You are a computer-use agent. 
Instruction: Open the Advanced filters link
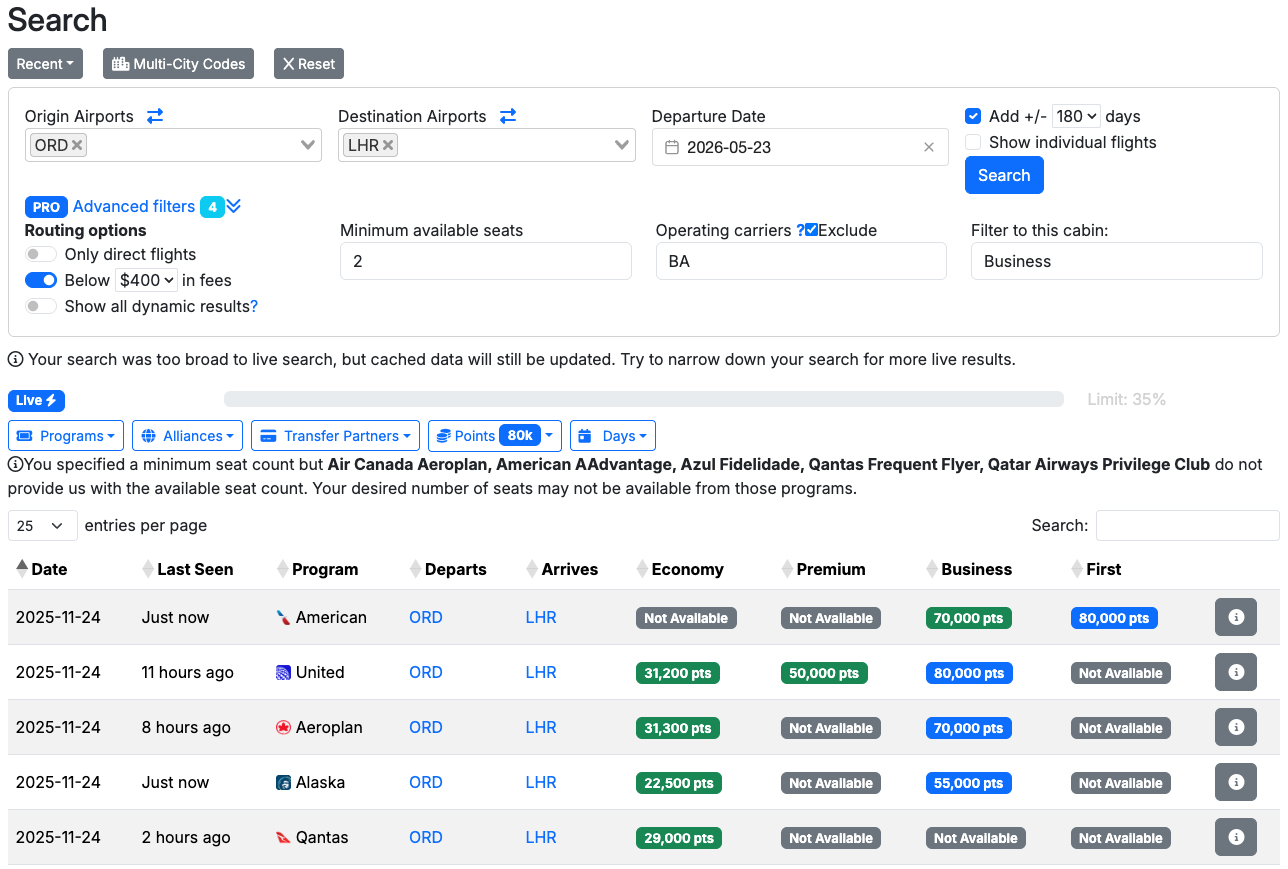(x=133, y=206)
